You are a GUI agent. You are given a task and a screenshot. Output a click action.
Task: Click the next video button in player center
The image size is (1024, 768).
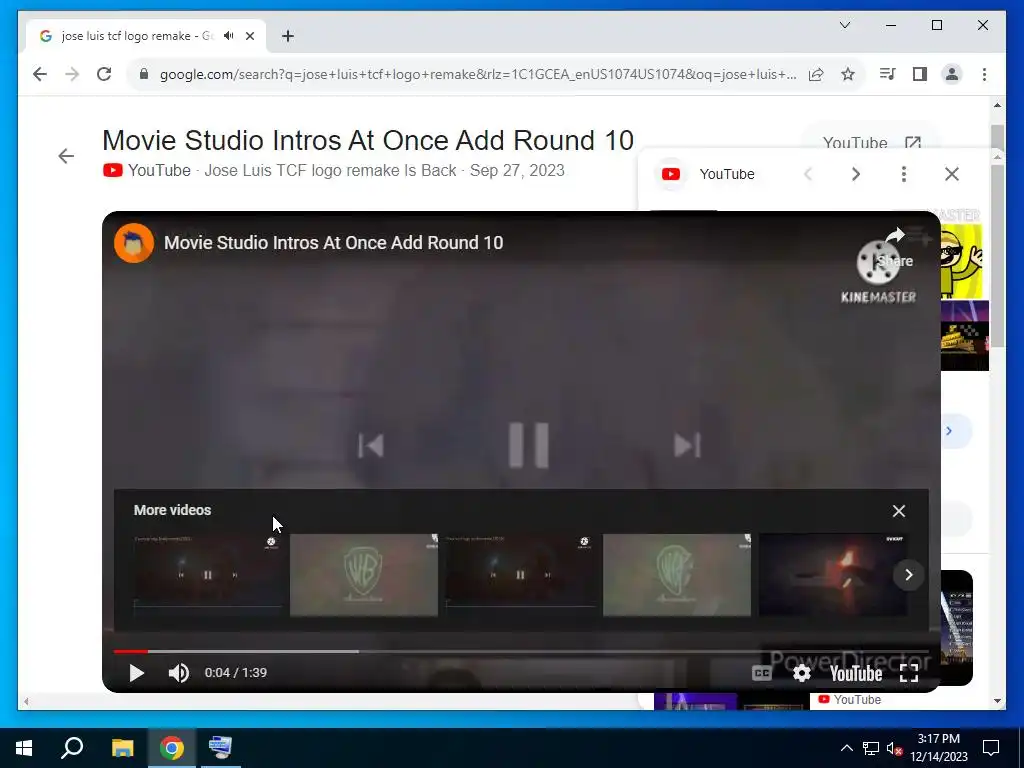[x=687, y=446]
